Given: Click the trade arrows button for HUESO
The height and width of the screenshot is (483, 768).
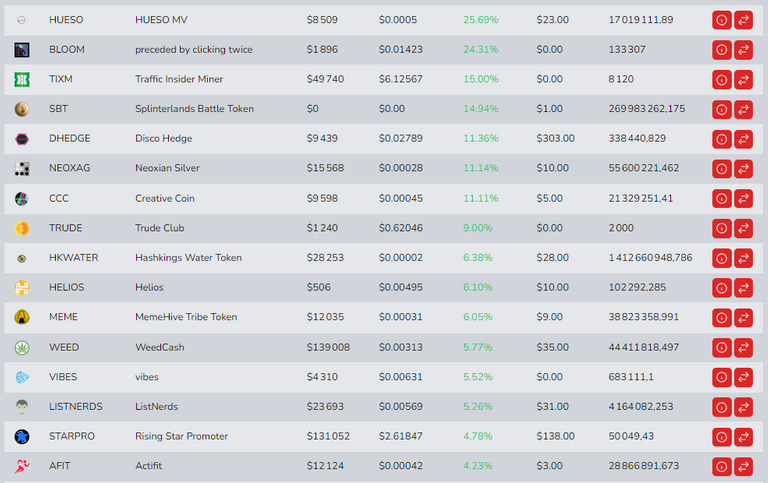Looking at the screenshot, I should (x=744, y=20).
